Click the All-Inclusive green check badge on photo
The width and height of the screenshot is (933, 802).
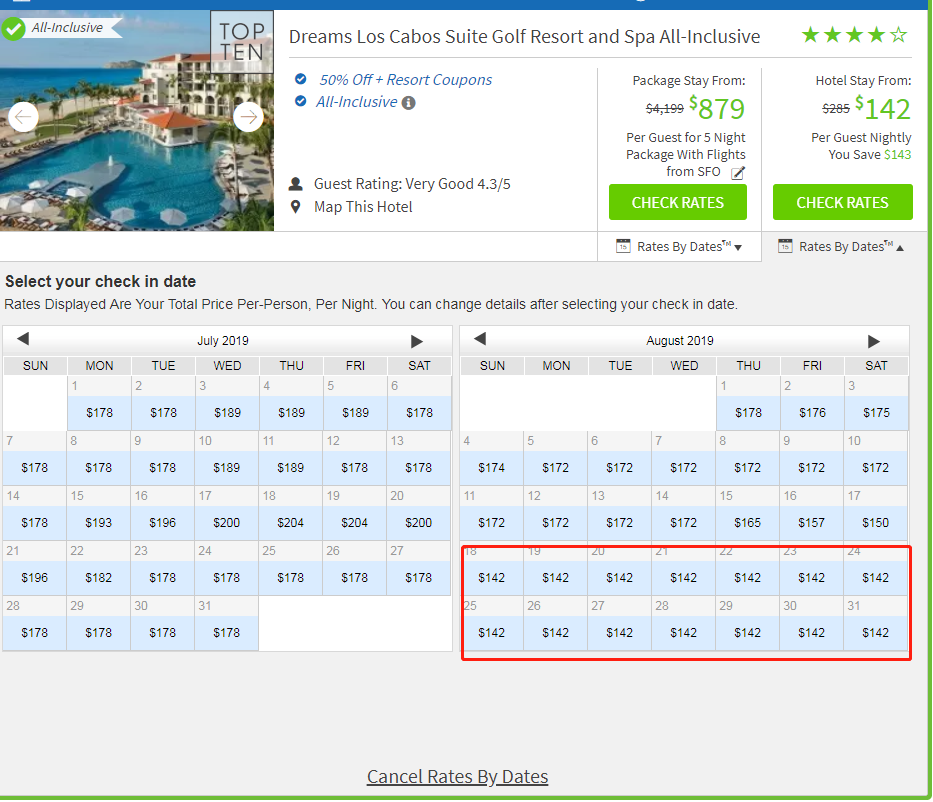coord(13,29)
